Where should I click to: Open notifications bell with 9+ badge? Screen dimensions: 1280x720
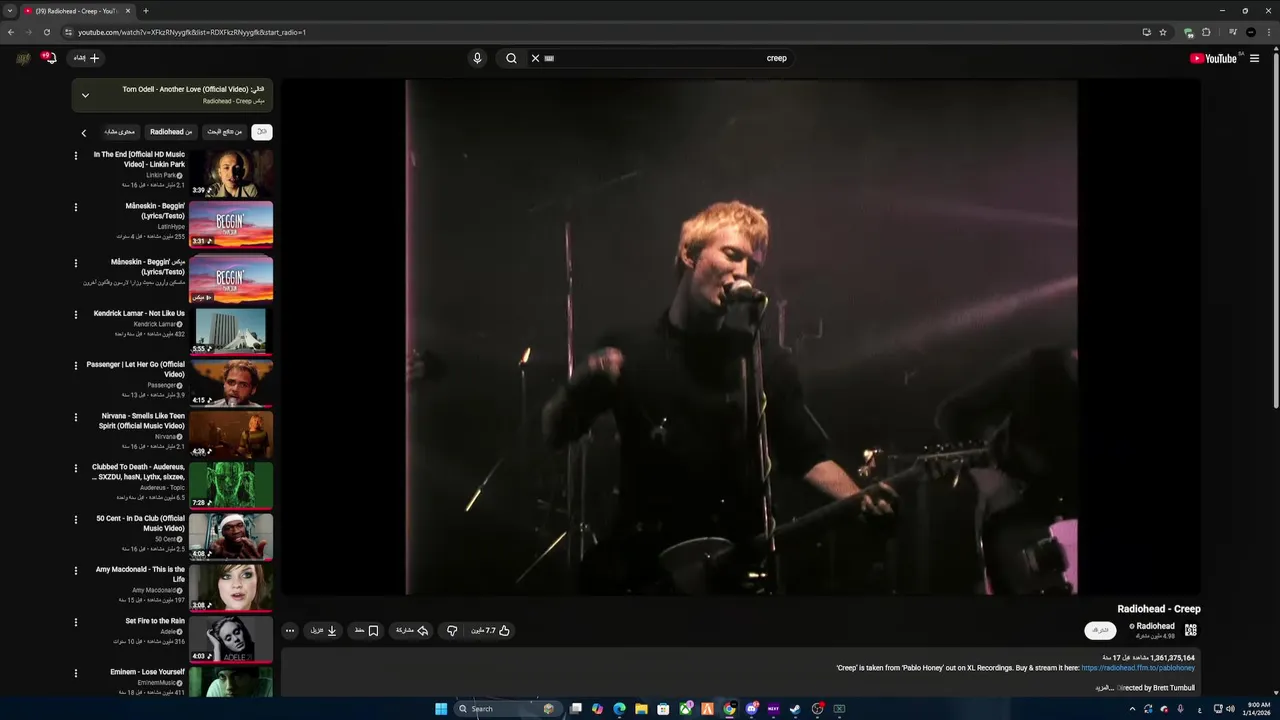(x=48, y=58)
